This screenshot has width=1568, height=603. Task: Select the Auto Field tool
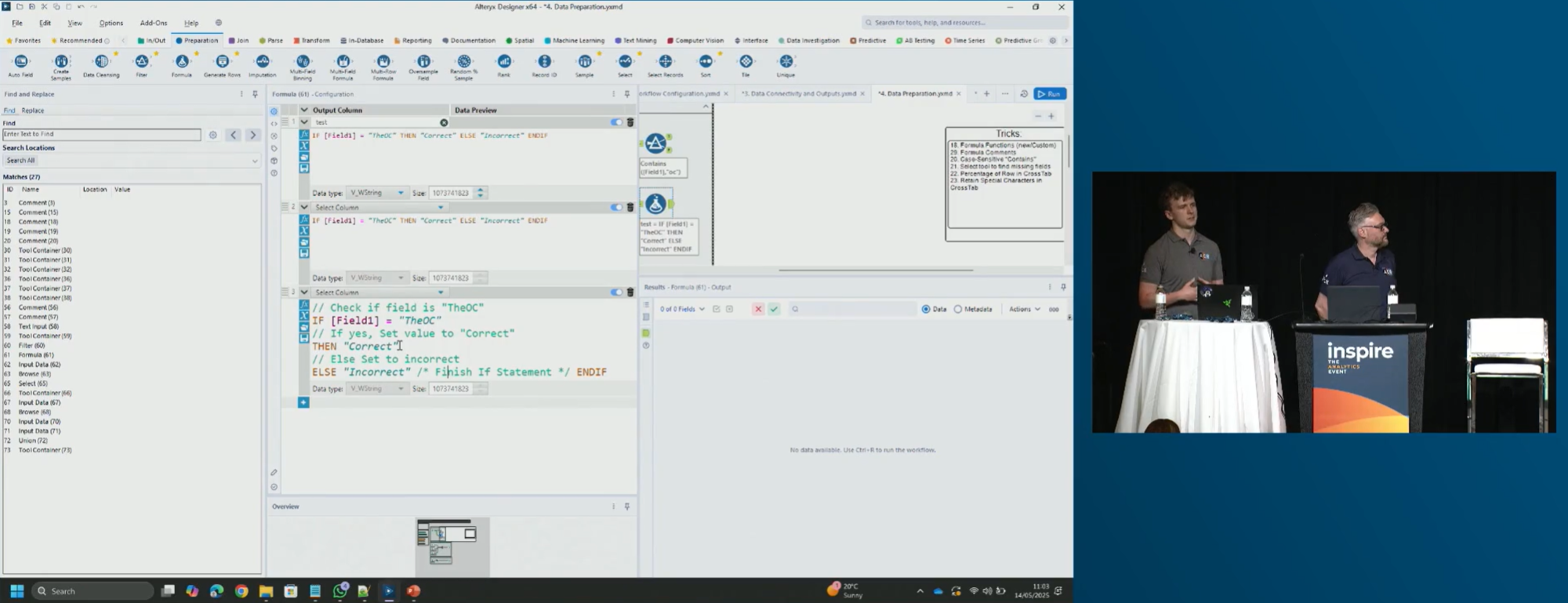(x=20, y=66)
